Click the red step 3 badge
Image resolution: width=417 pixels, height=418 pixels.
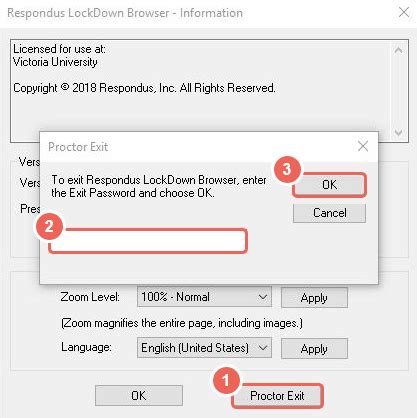(x=287, y=169)
